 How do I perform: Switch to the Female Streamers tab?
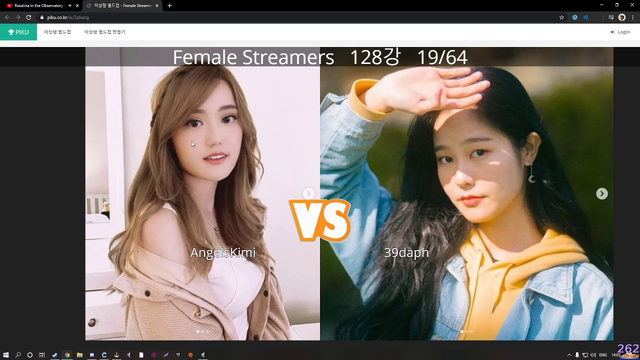click(122, 6)
